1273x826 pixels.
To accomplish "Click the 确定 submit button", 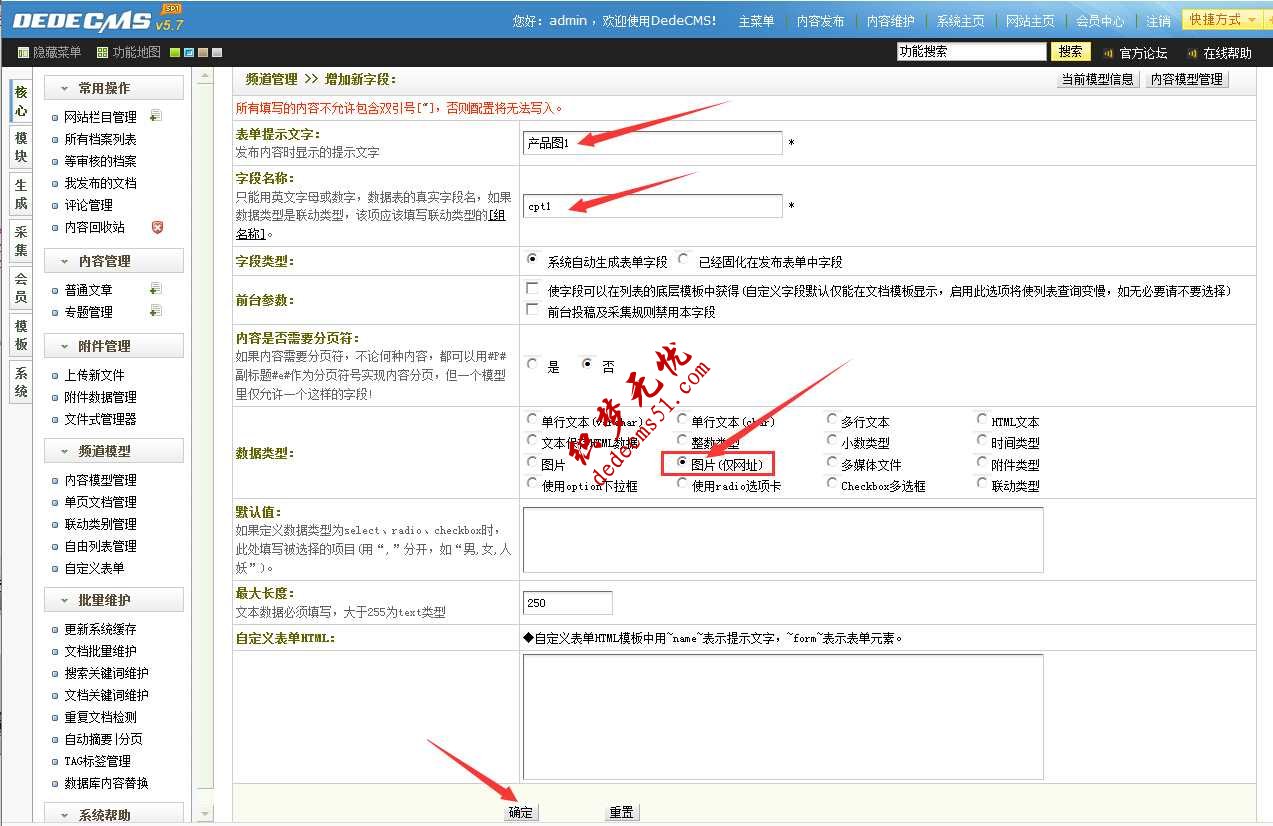I will (520, 813).
